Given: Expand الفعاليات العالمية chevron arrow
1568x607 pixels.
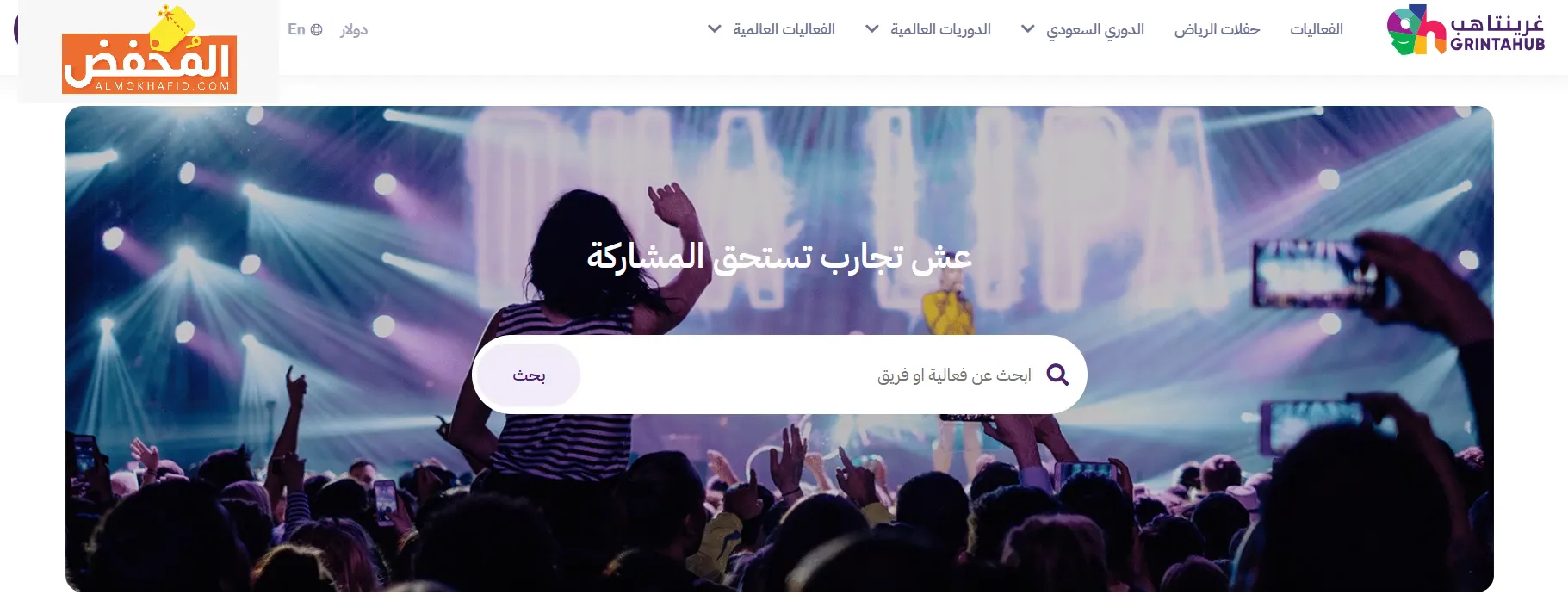Looking at the screenshot, I should point(714,29).
